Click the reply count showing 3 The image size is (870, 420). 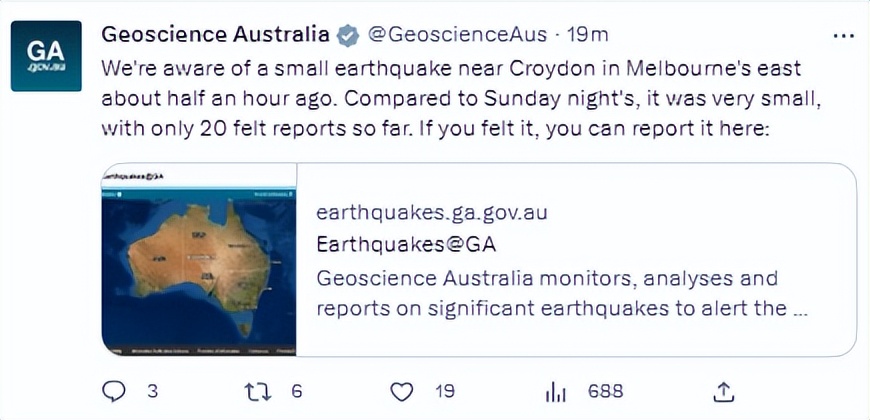point(153,391)
